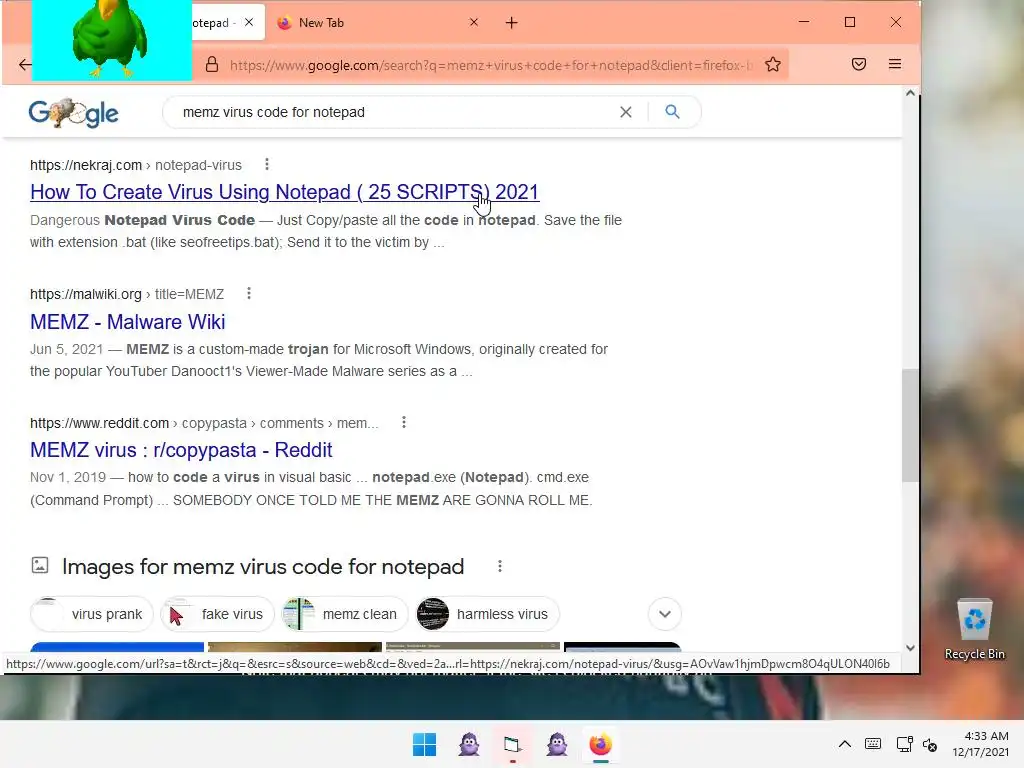Click the Google logo
The image size is (1024, 768).
click(x=73, y=113)
